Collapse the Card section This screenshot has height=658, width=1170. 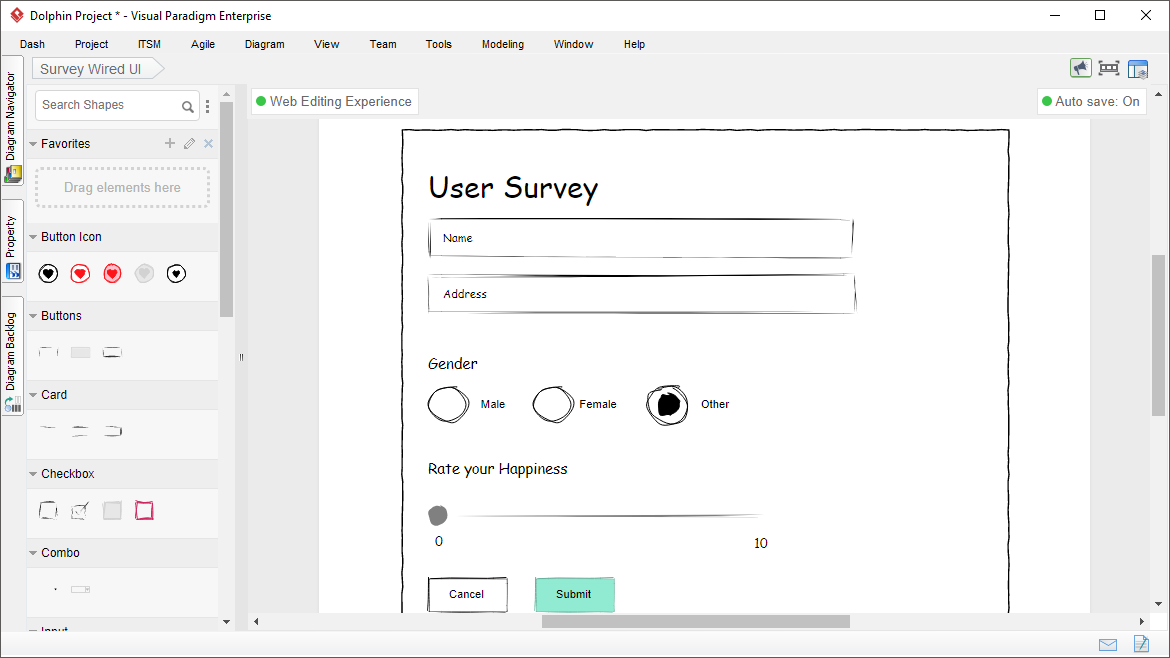tap(33, 395)
